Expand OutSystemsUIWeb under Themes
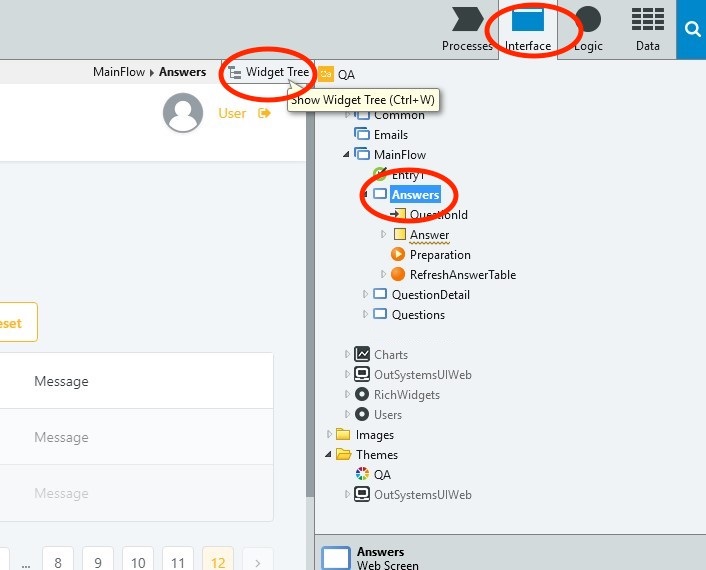Viewport: 706px width, 570px height. [x=347, y=494]
